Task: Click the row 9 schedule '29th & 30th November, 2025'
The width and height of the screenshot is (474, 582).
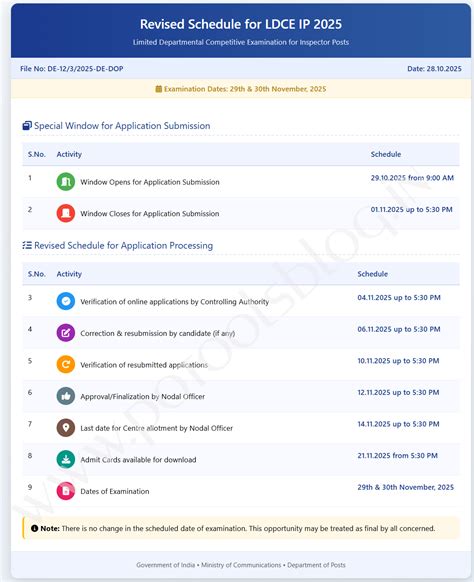Action: [x=406, y=487]
